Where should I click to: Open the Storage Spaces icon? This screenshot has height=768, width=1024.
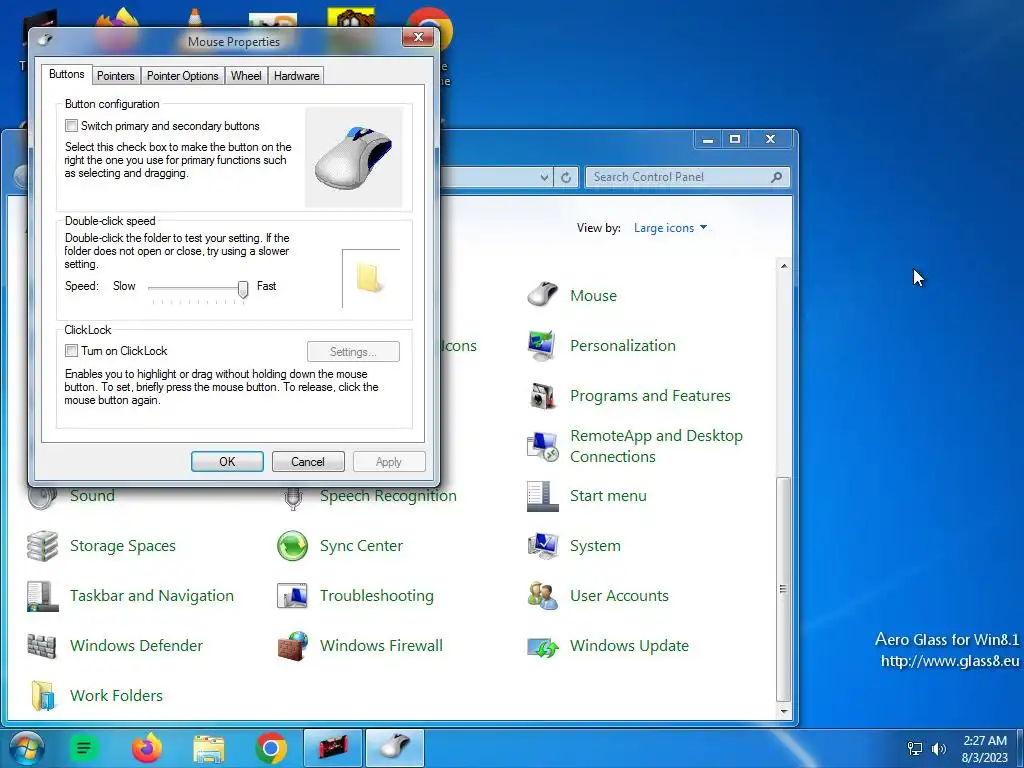[42, 546]
